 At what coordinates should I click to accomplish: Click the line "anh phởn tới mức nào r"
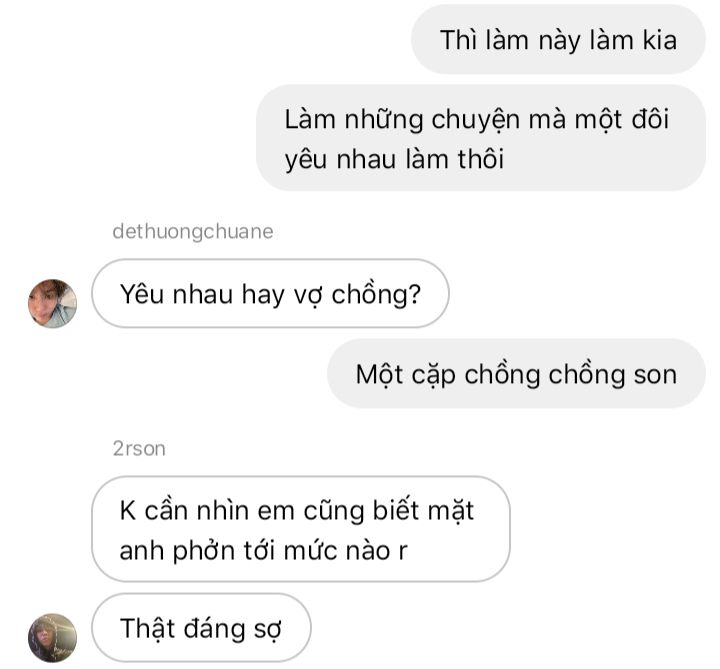pos(264,551)
